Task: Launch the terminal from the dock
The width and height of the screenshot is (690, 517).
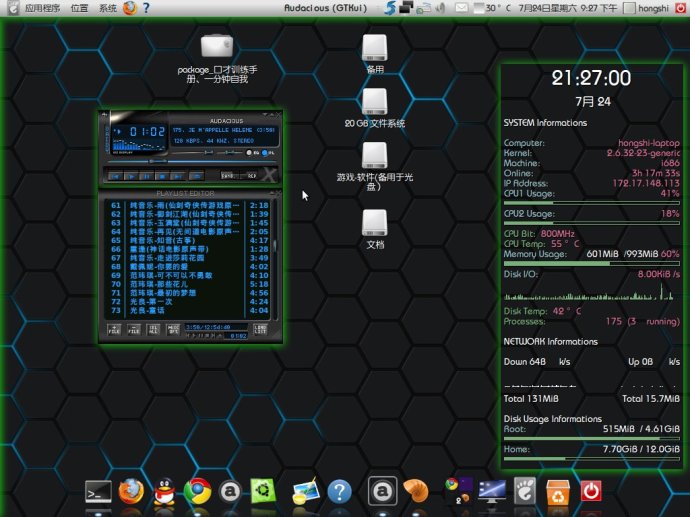Action: click(x=98, y=491)
